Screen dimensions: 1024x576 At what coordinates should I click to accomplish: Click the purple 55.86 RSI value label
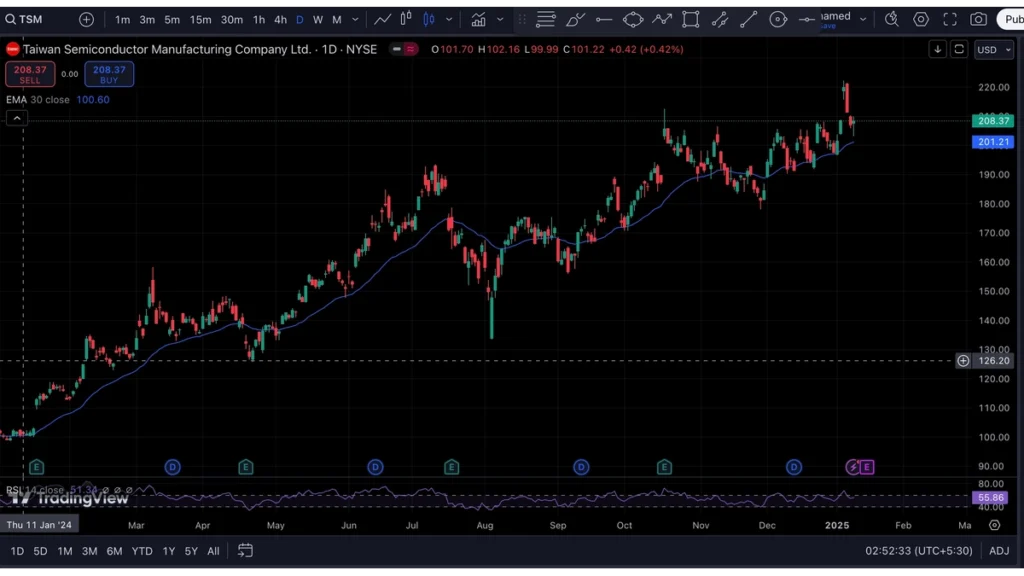991,498
